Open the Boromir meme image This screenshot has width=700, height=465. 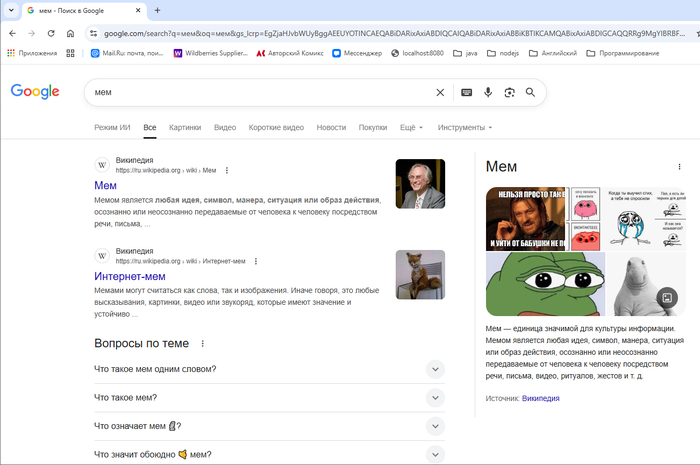525,219
